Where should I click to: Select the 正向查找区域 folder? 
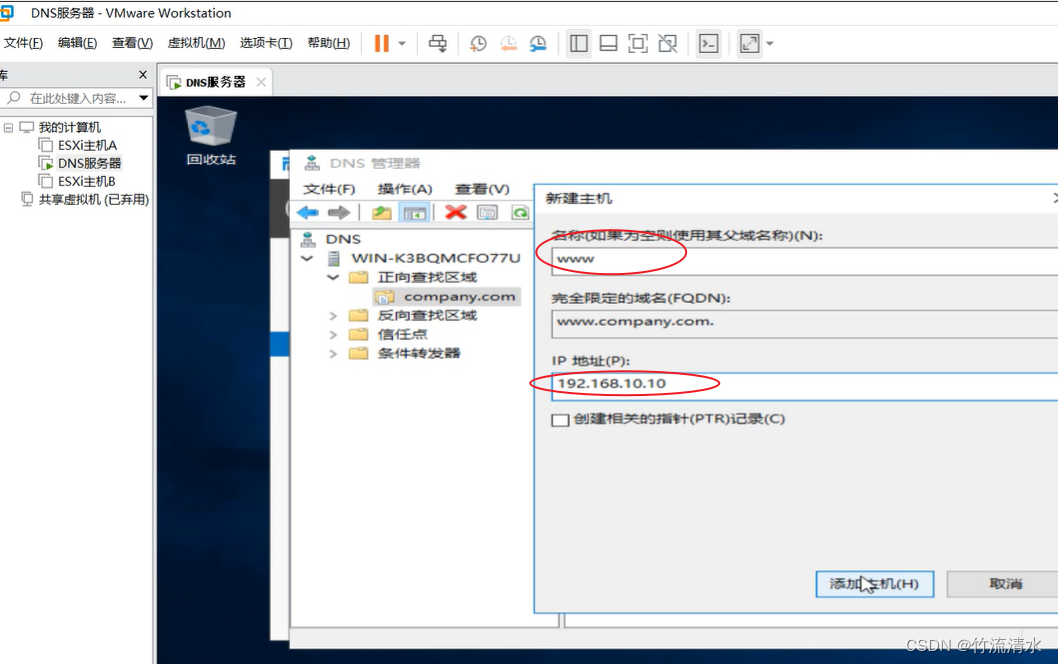[x=427, y=277]
